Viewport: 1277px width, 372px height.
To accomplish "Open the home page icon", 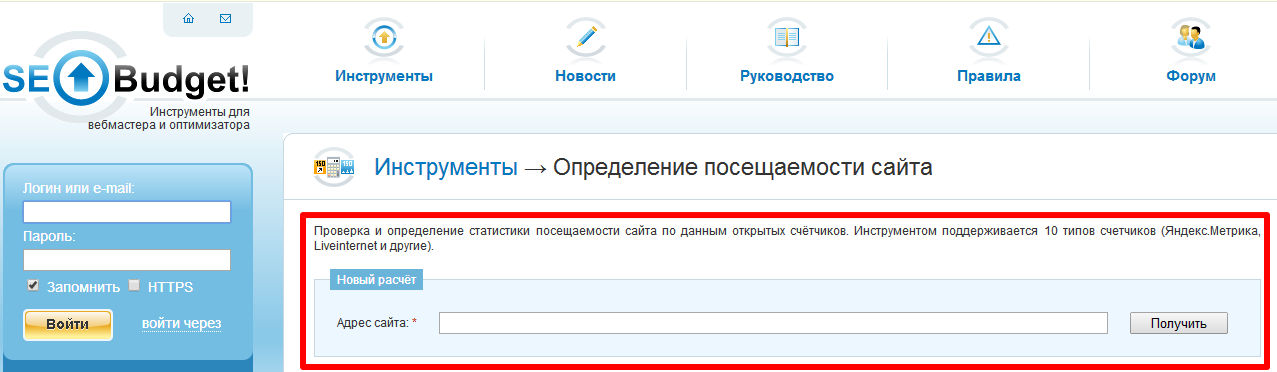I will [x=188, y=18].
